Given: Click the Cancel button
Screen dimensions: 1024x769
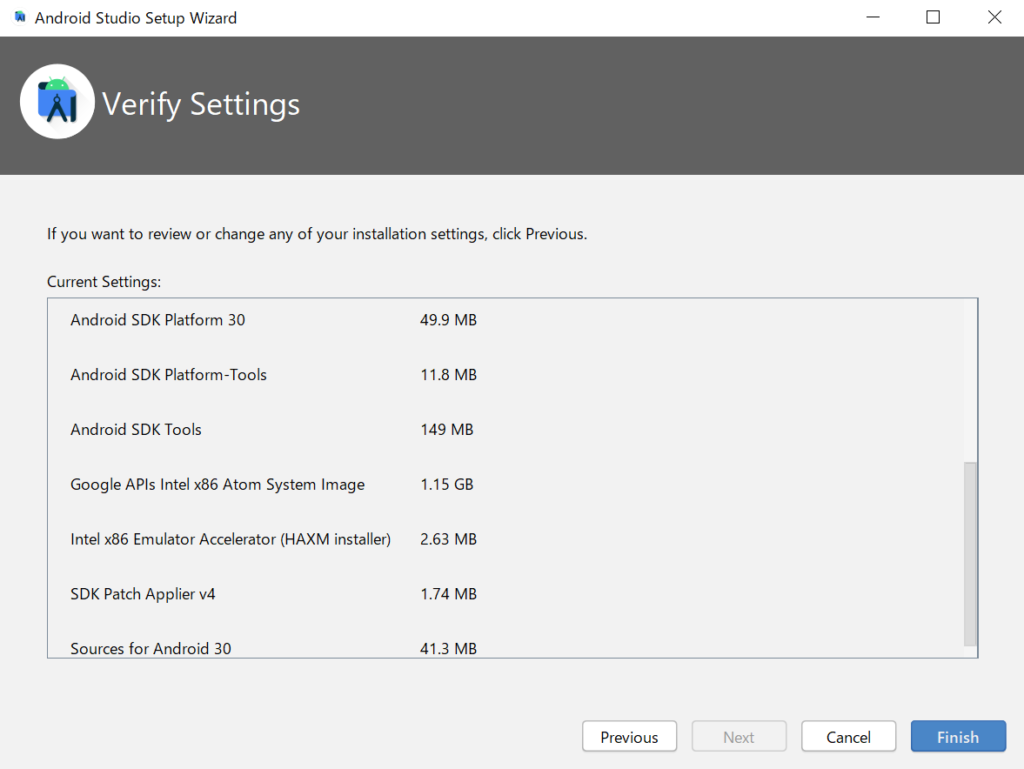Looking at the screenshot, I should (848, 736).
